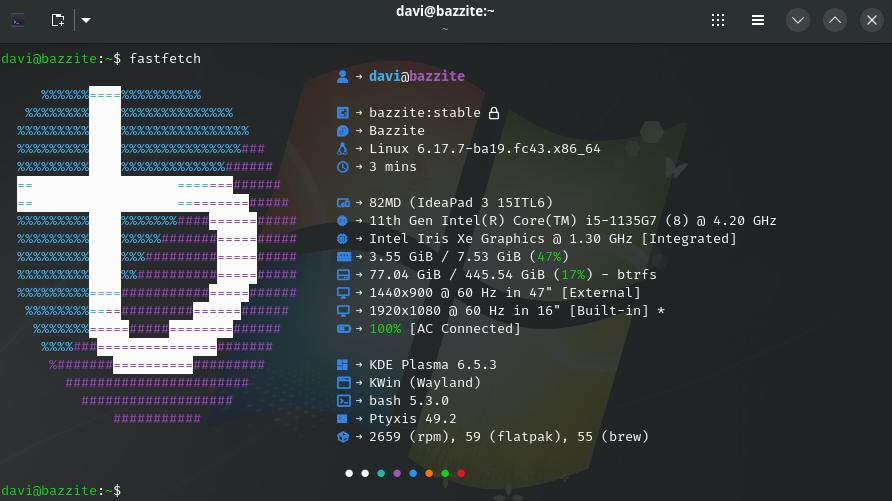
Task: Click the uptime text 3 mins
Action: coord(393,167)
